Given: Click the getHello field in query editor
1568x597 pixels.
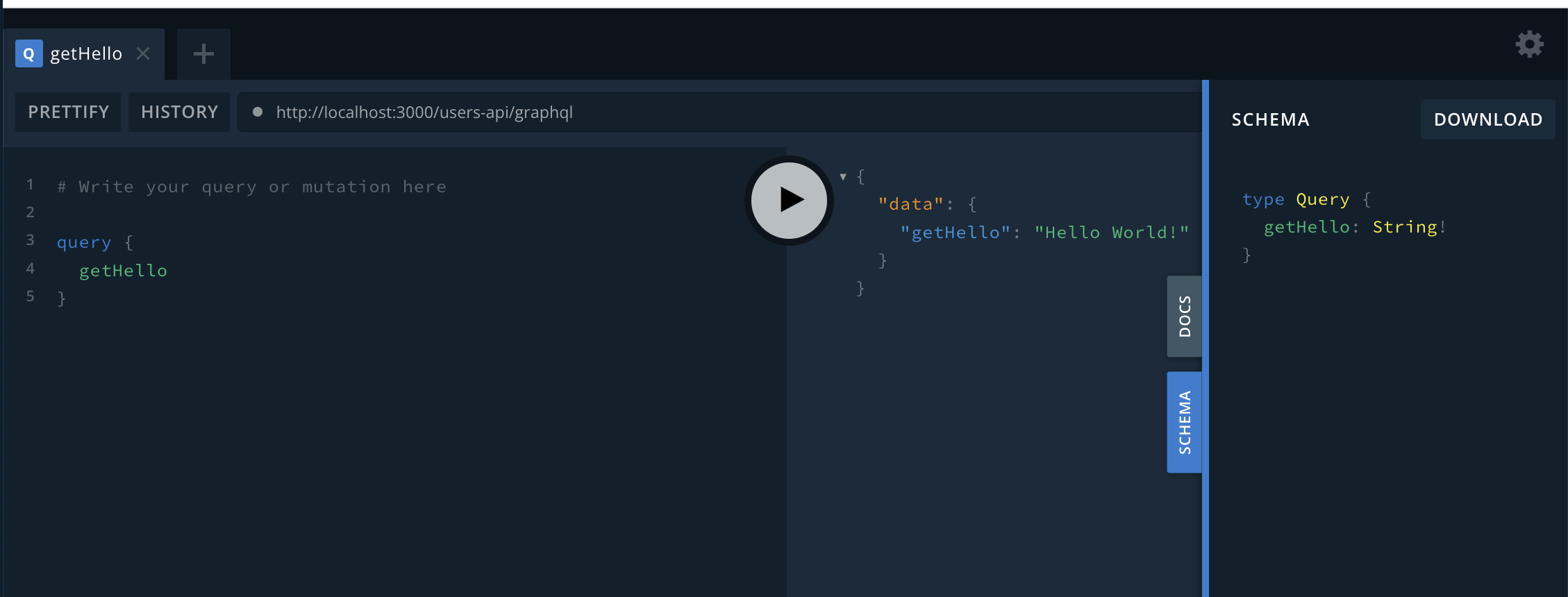Looking at the screenshot, I should pyautogui.click(x=123, y=271).
